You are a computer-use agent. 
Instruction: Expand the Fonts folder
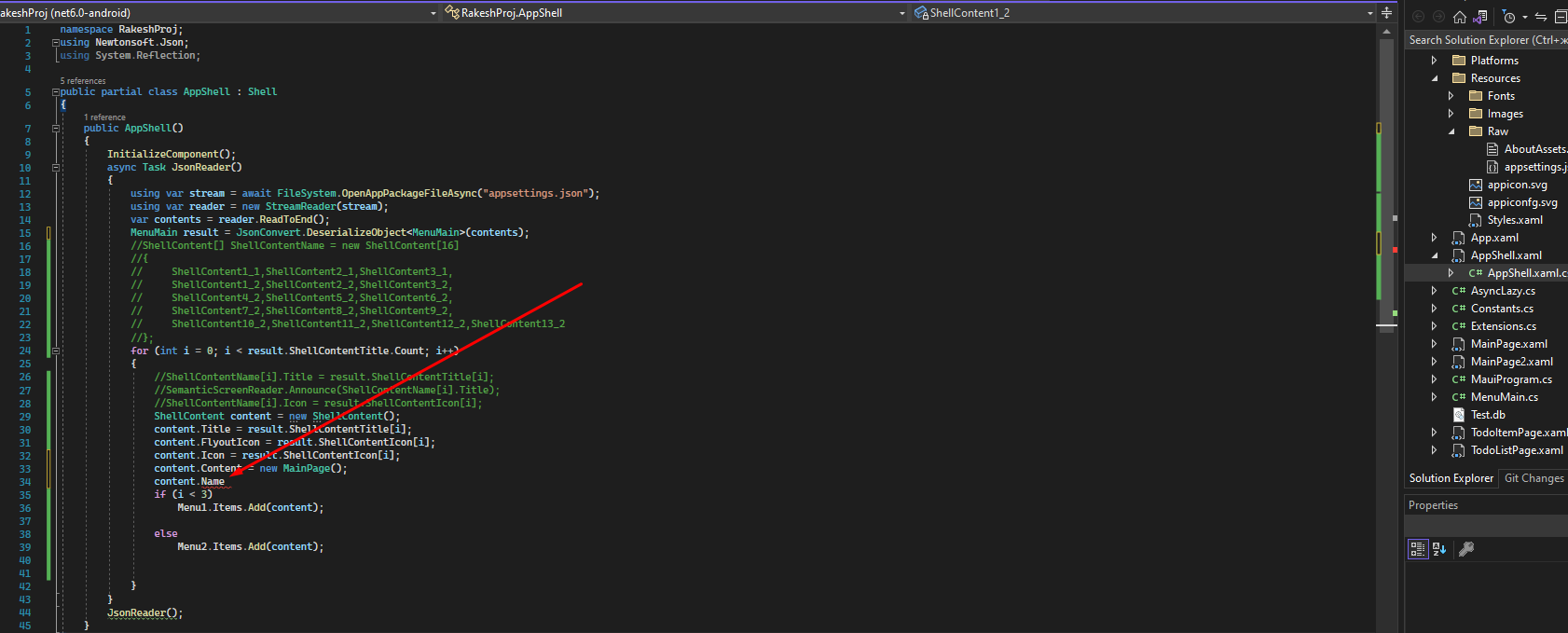(x=1451, y=96)
